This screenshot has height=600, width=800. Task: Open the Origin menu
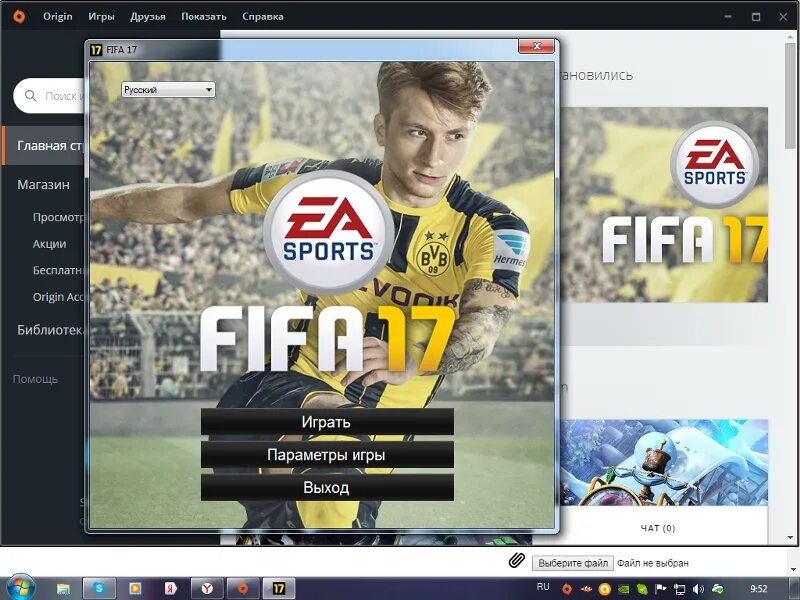click(58, 16)
